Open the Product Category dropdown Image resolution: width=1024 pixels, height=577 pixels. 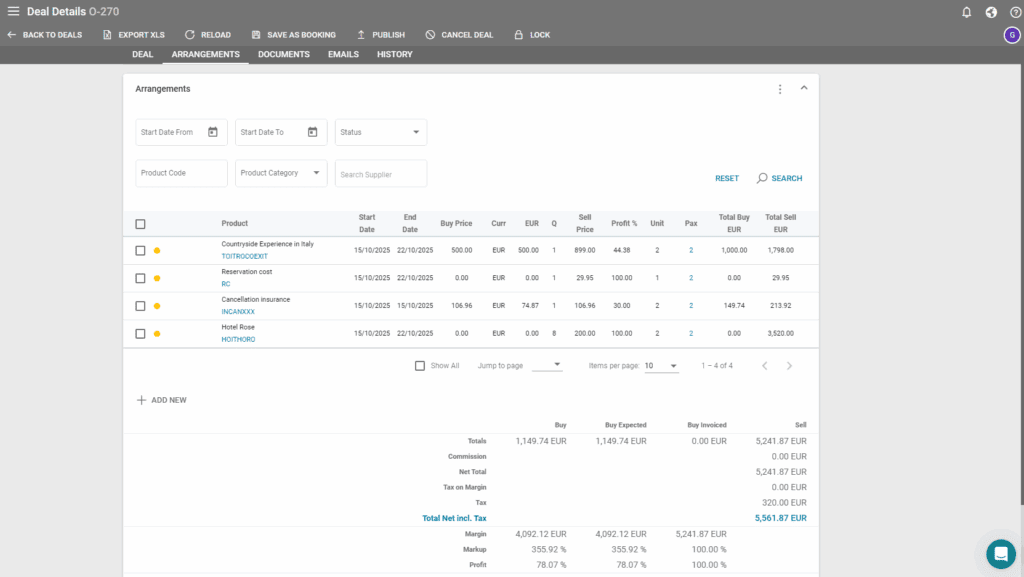pyautogui.click(x=281, y=173)
